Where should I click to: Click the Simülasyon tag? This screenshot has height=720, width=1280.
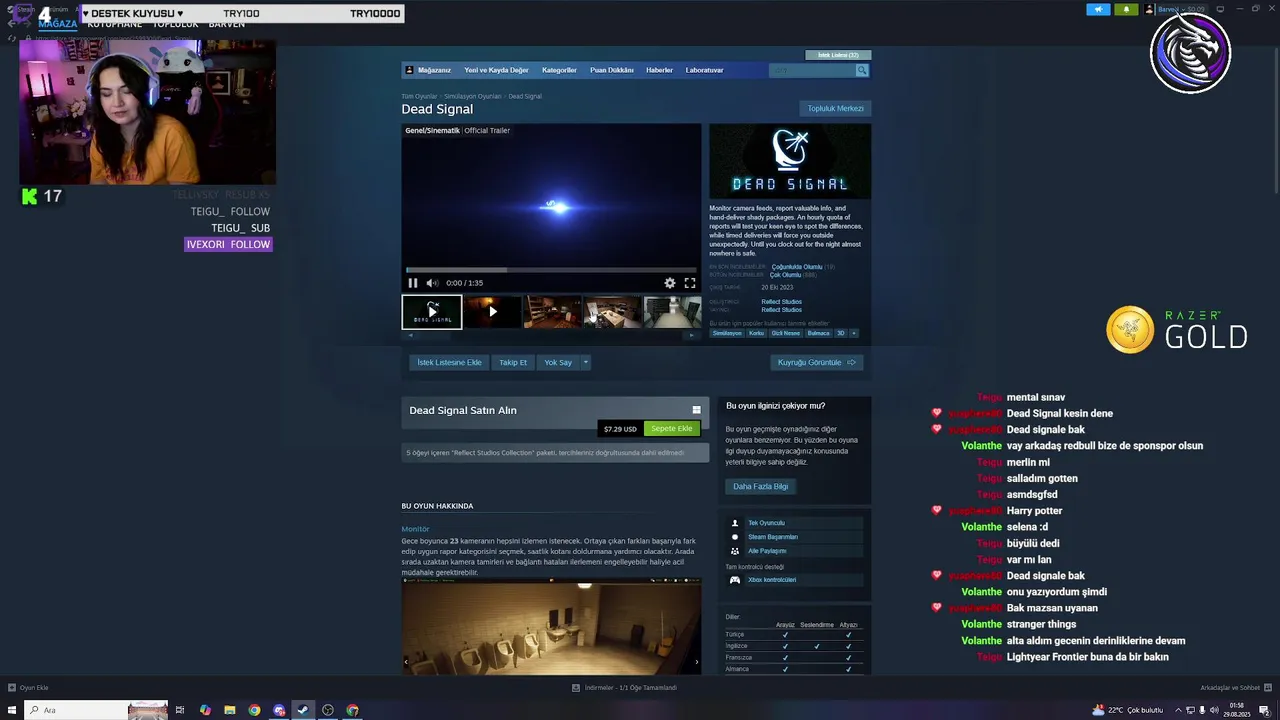(x=727, y=333)
